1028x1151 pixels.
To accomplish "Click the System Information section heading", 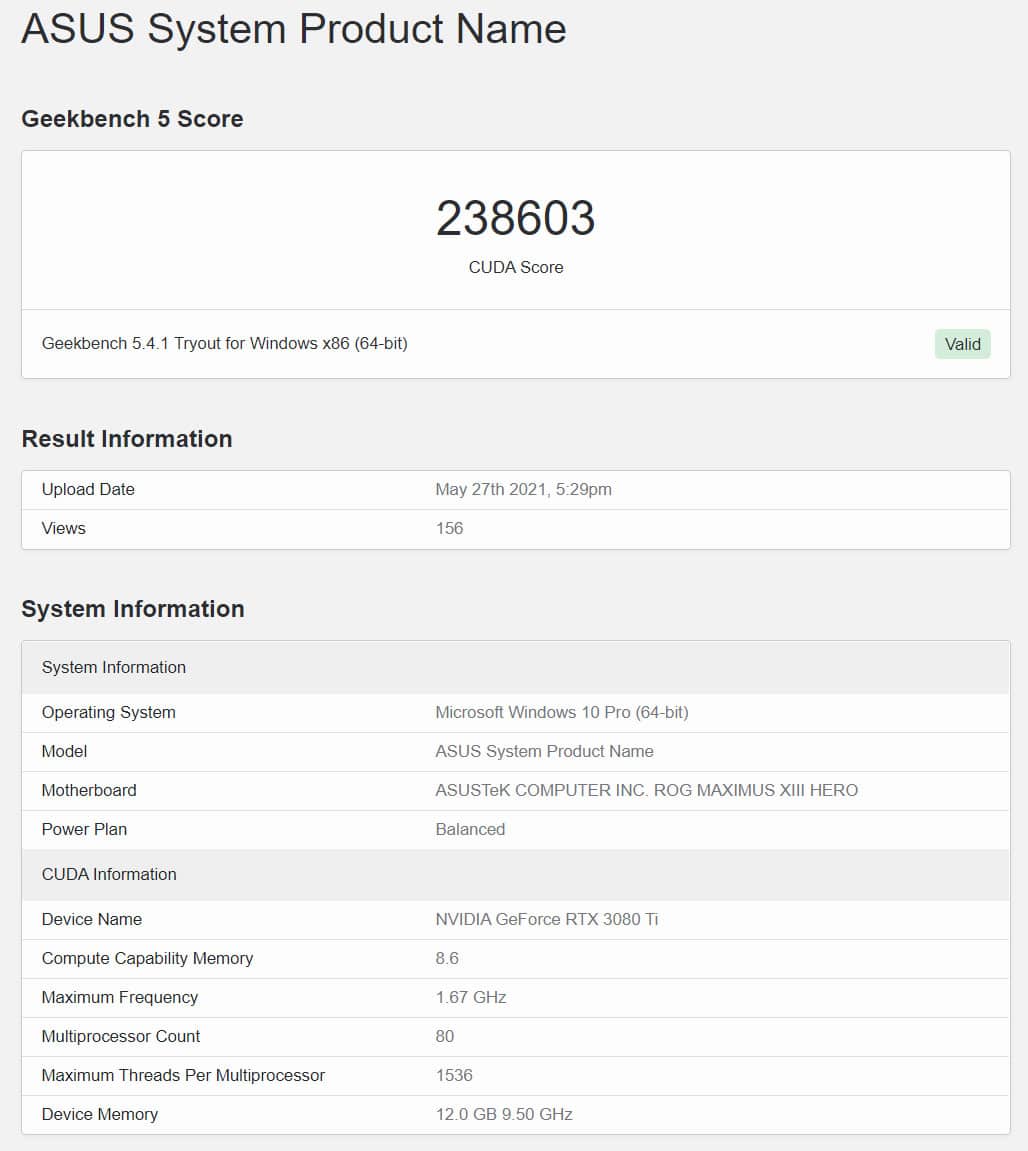I will point(133,609).
